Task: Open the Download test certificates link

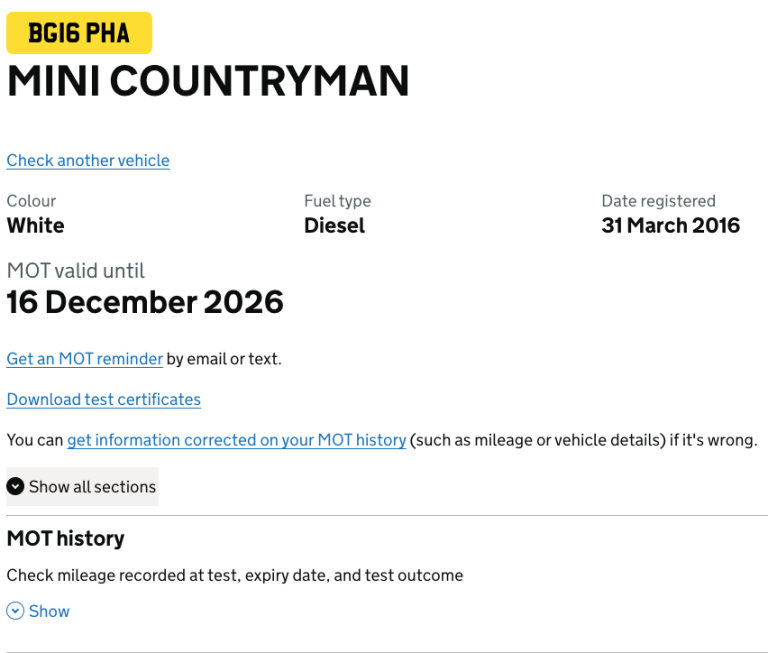Action: [x=104, y=399]
